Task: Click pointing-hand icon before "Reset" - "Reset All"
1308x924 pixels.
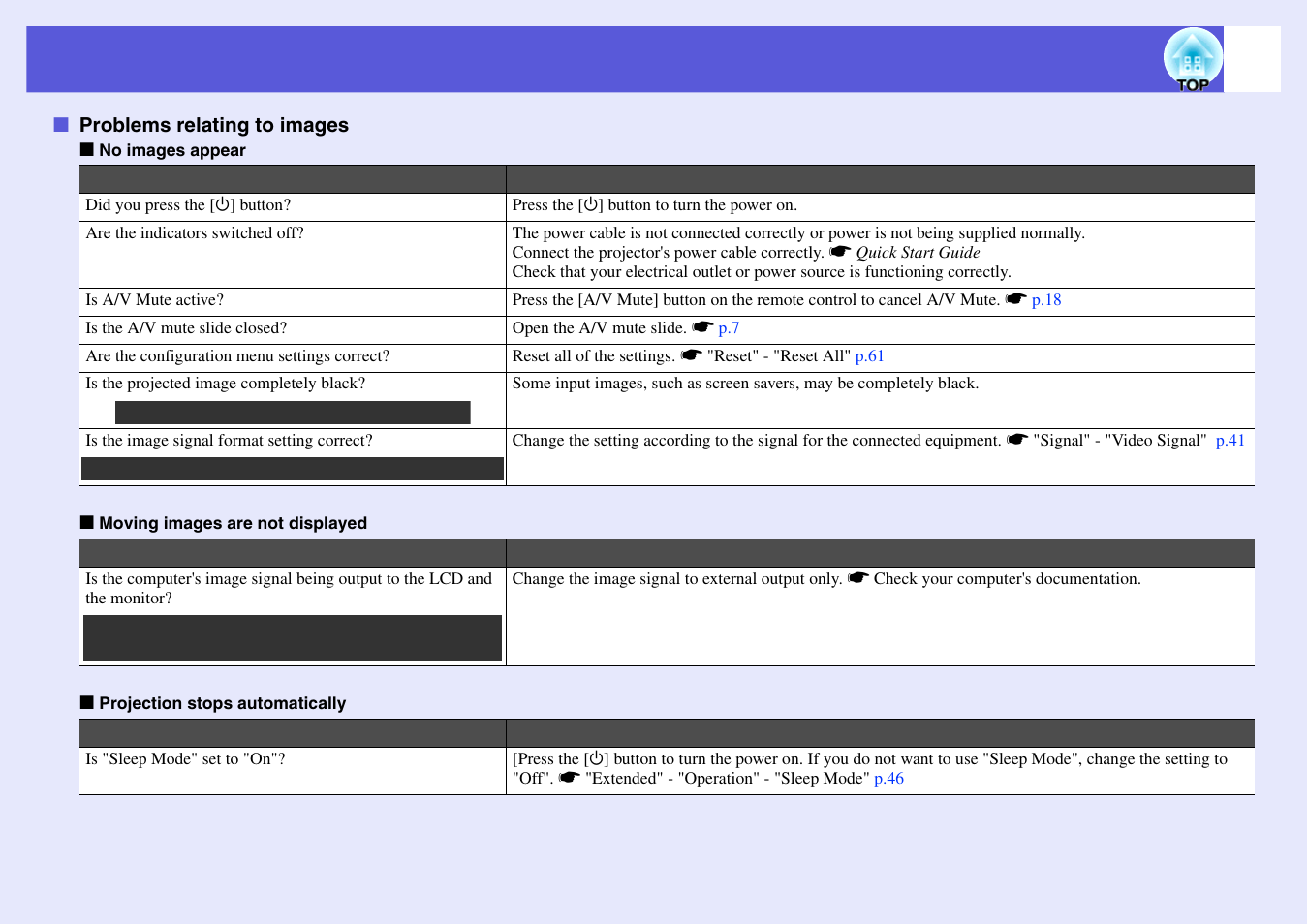Action: tap(691, 355)
